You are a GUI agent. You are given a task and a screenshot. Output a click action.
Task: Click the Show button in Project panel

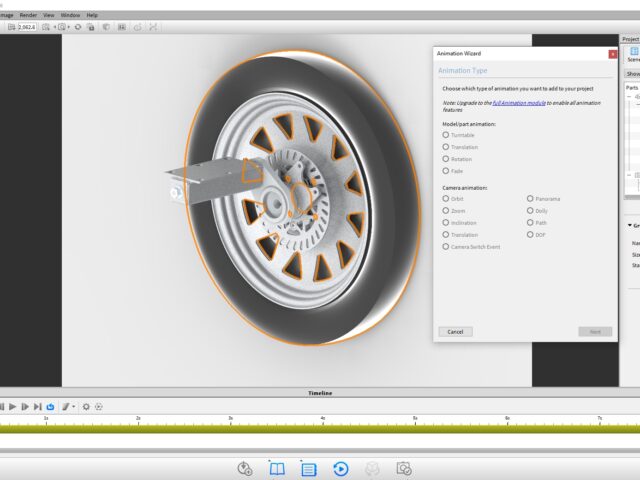click(x=633, y=74)
